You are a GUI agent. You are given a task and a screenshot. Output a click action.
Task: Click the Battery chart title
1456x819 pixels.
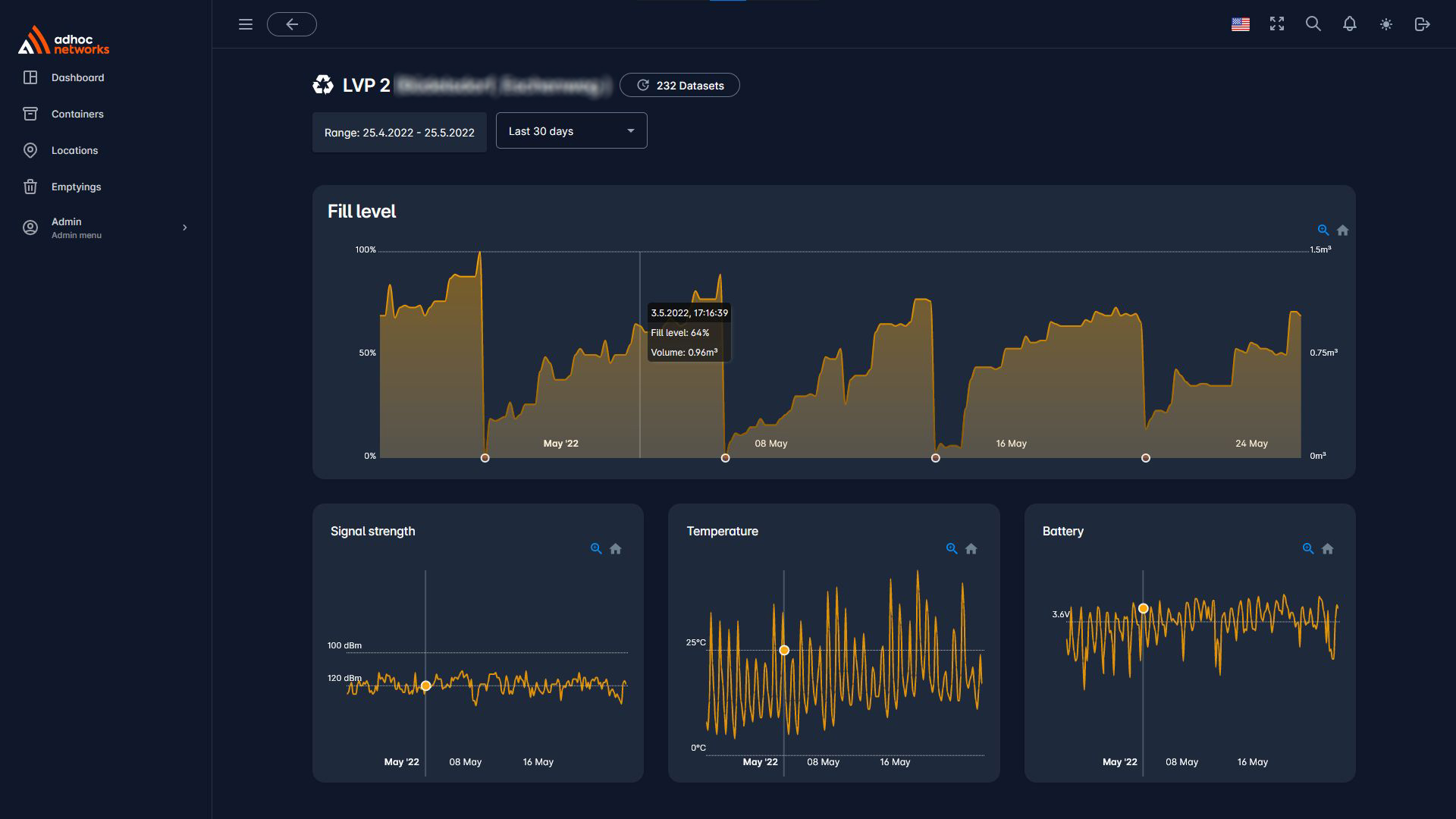pyautogui.click(x=1062, y=531)
